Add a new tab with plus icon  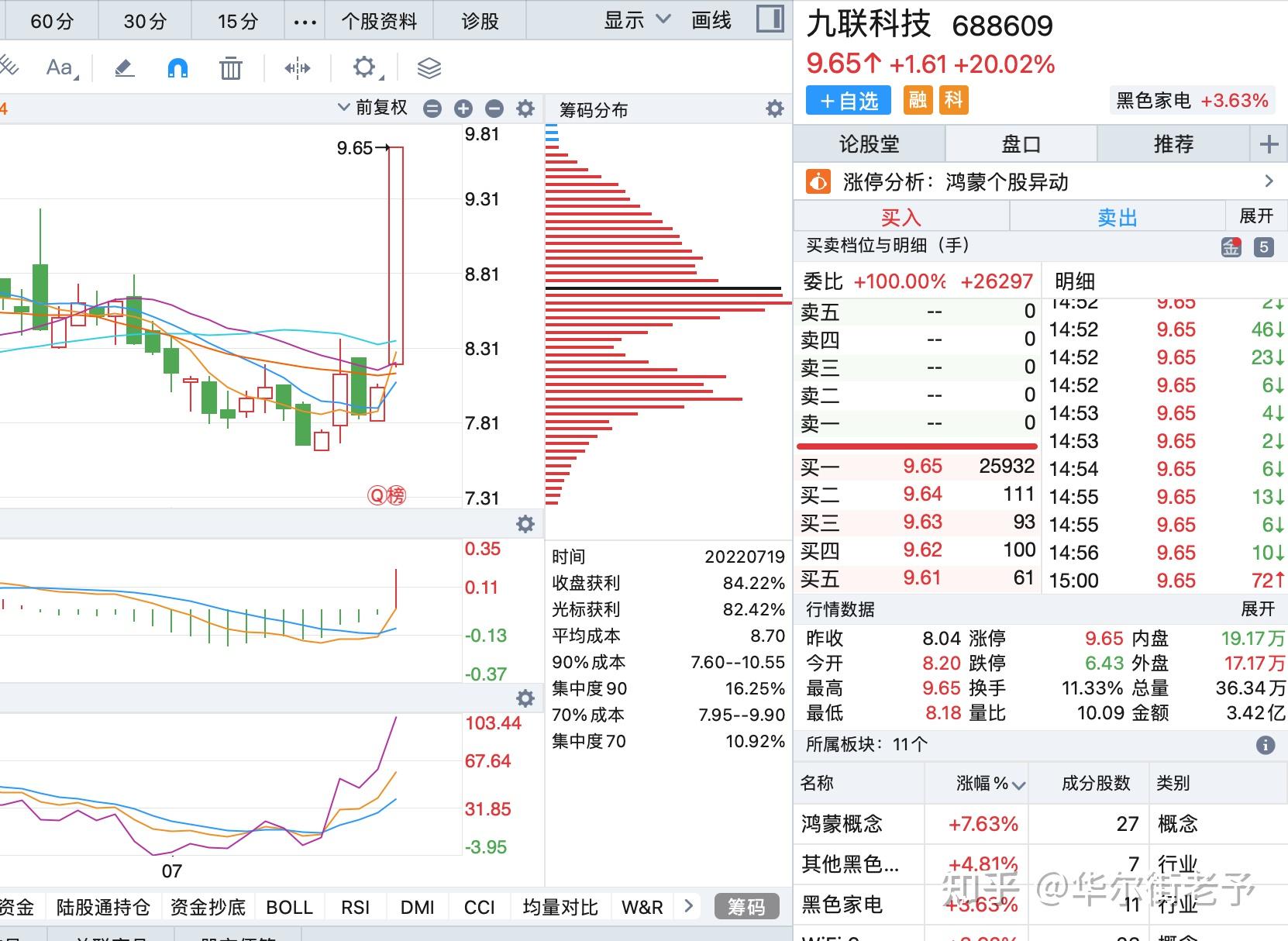tap(1269, 144)
